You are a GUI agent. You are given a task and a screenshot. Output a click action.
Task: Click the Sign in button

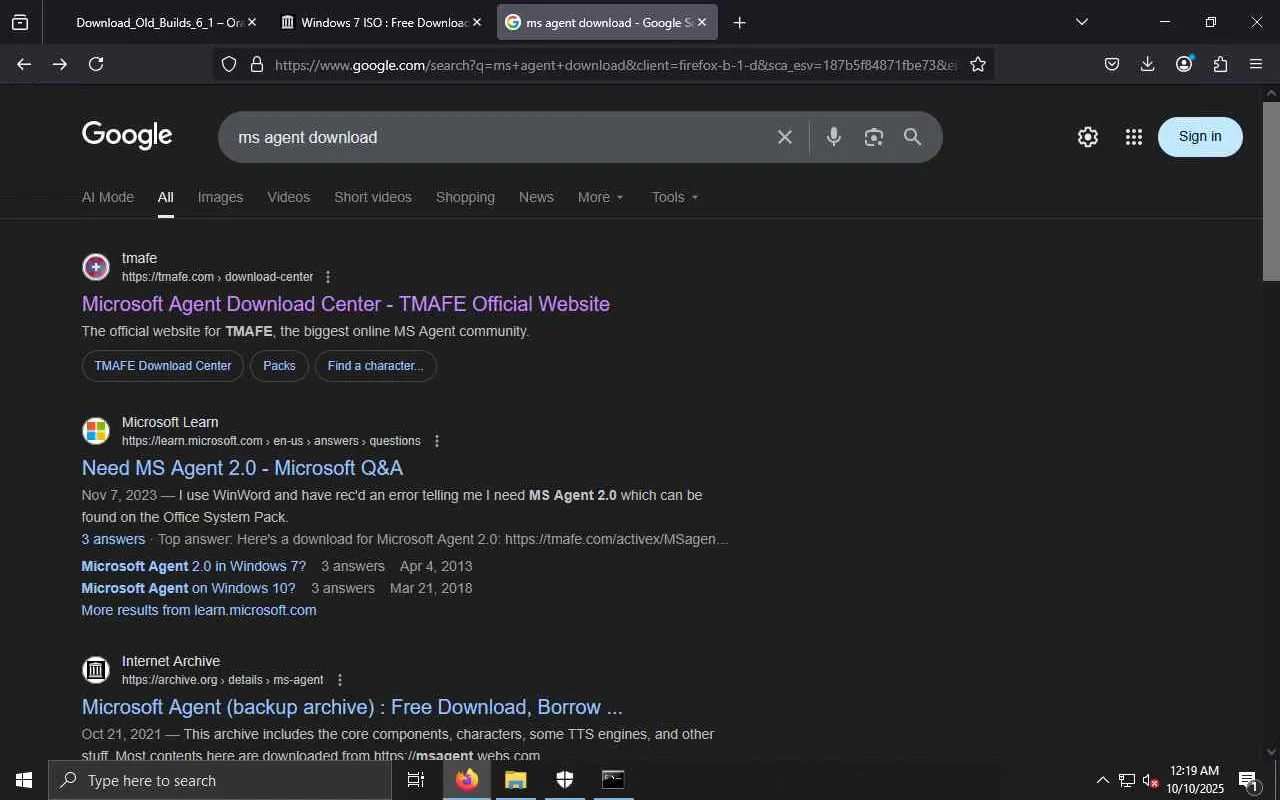point(1200,137)
